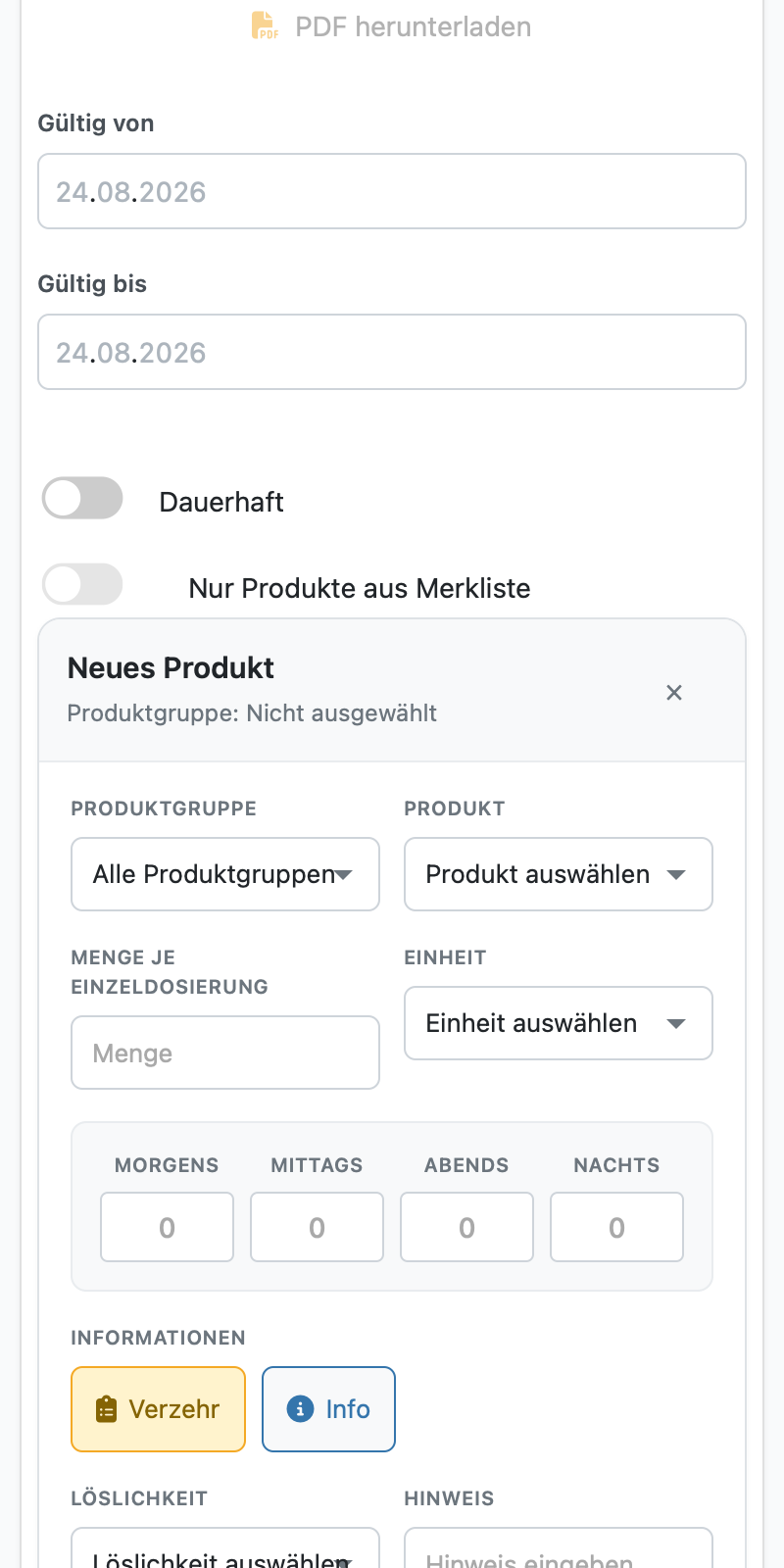Image resolution: width=784 pixels, height=1568 pixels.
Task: Click the Menge input field
Action: [x=225, y=1053]
